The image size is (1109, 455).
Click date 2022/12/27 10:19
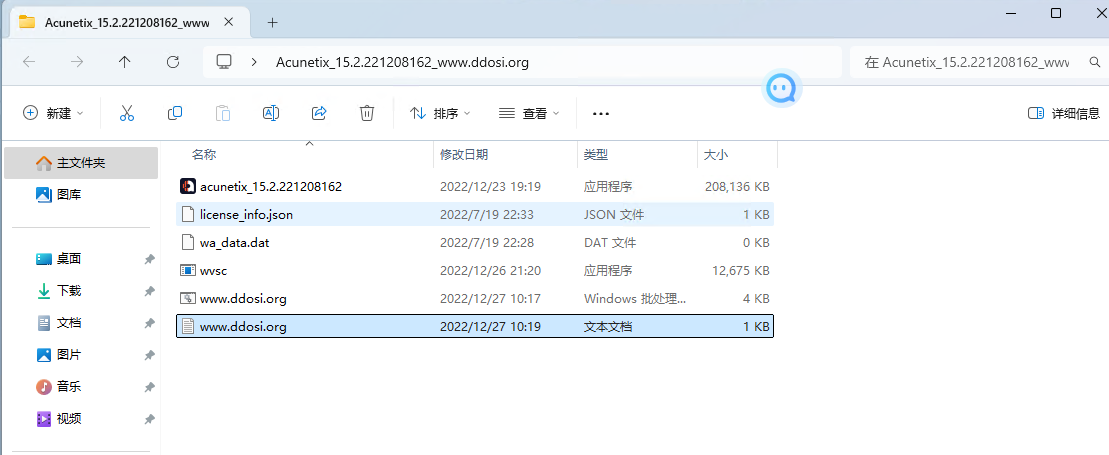490,326
